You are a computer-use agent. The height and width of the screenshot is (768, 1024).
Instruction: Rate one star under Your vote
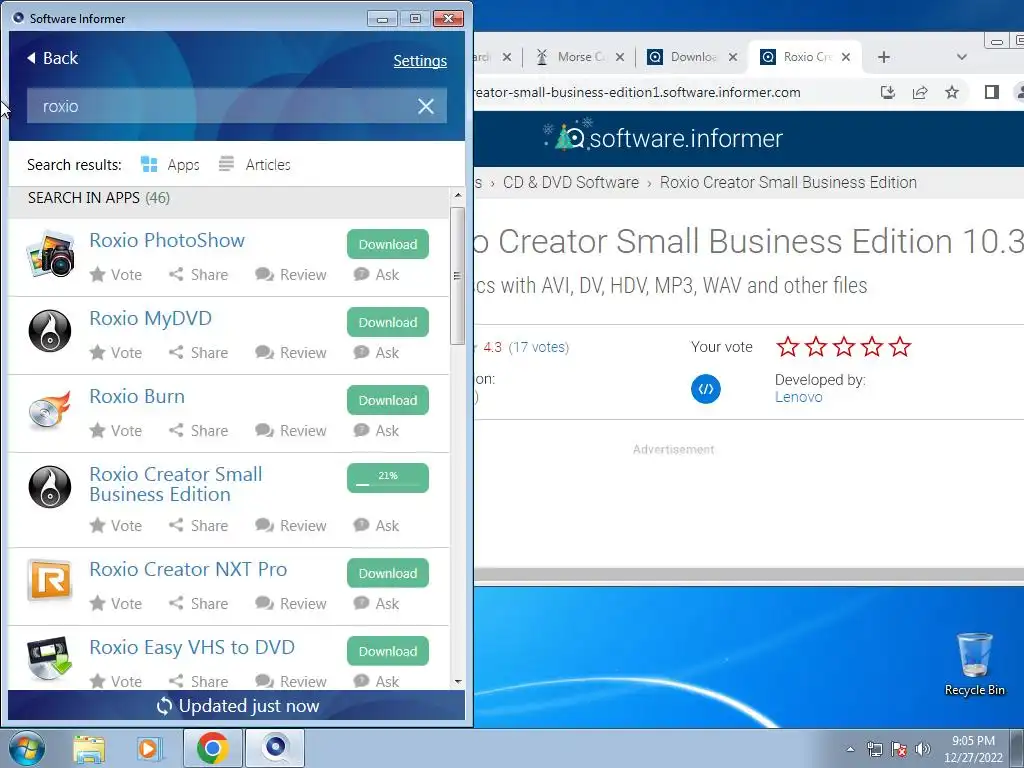pyautogui.click(x=788, y=346)
